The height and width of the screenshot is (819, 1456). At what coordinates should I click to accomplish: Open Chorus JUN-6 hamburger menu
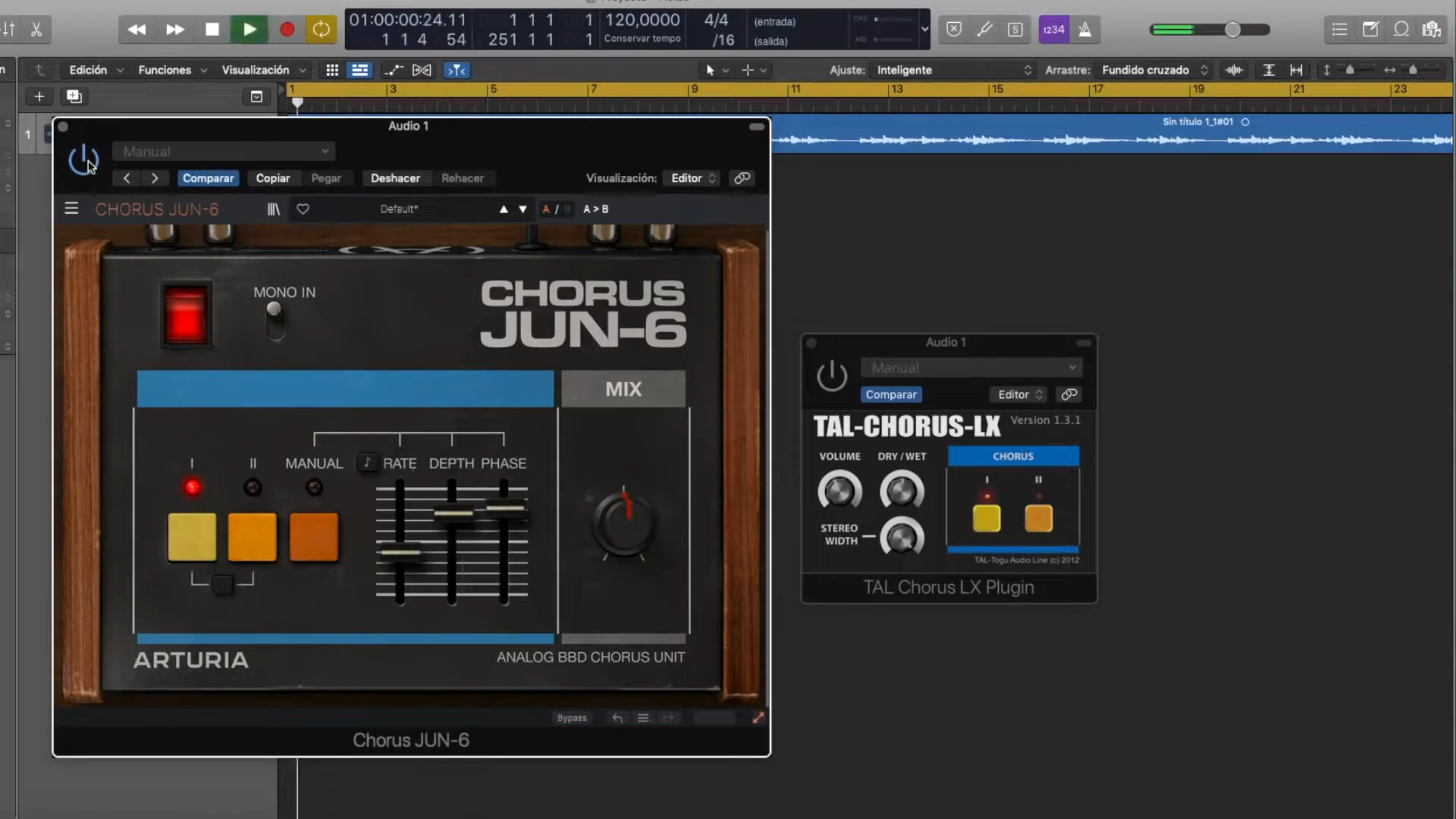pyautogui.click(x=71, y=209)
